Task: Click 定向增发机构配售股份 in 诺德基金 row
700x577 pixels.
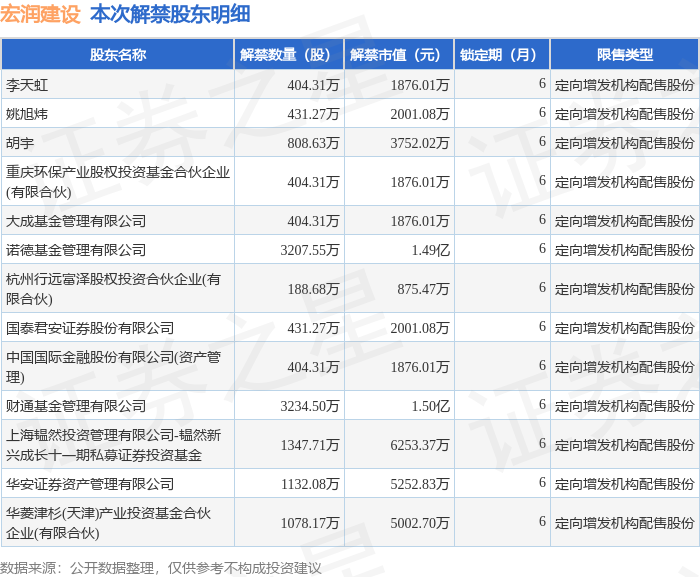Action: click(624, 250)
